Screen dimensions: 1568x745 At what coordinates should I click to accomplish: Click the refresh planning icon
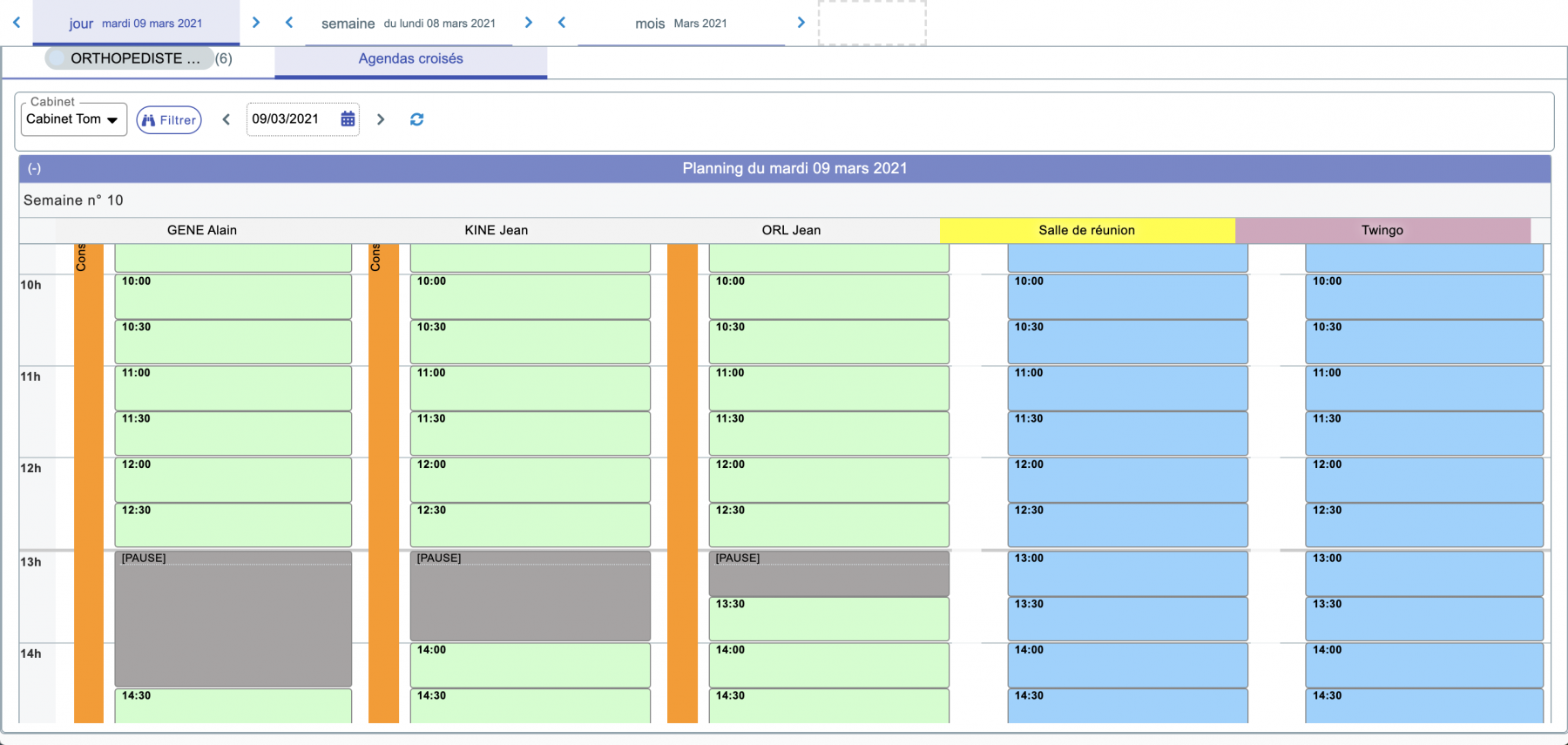click(416, 119)
